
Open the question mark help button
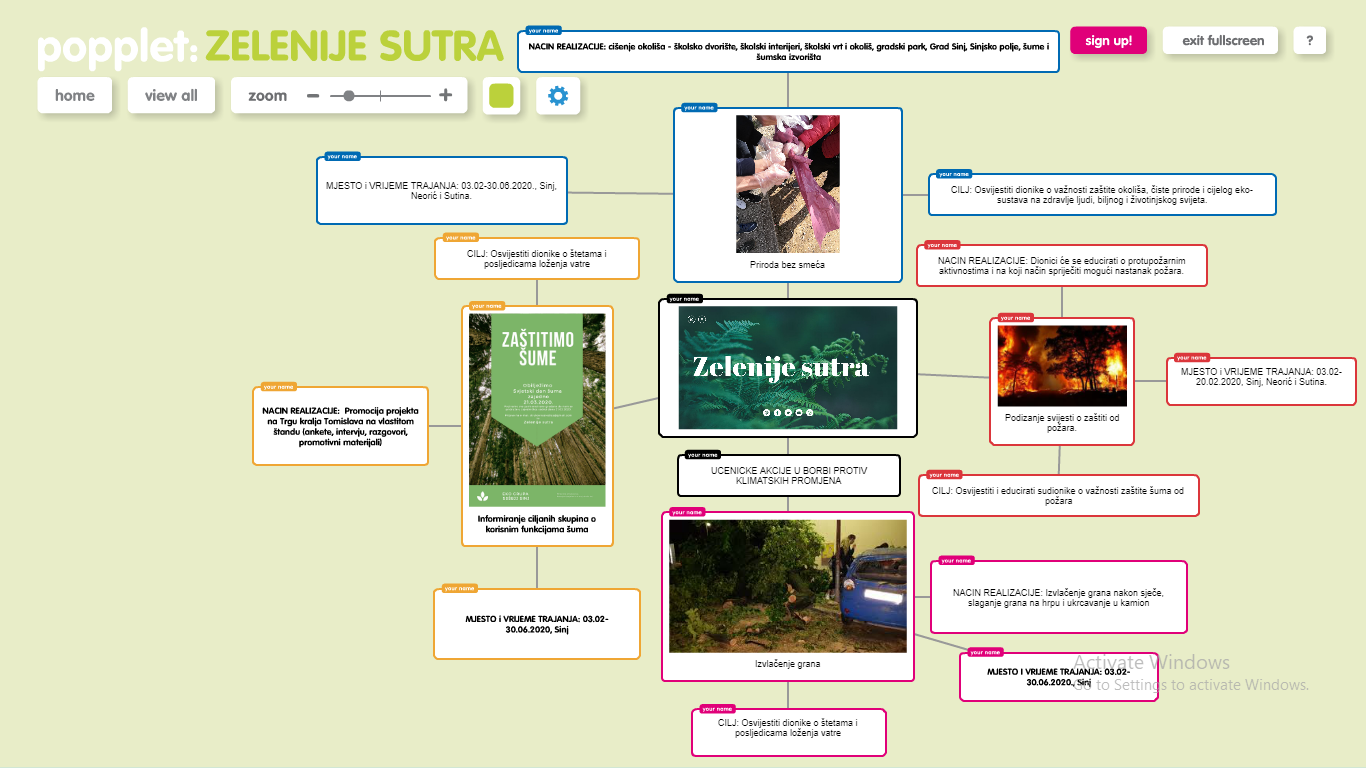(x=1309, y=41)
